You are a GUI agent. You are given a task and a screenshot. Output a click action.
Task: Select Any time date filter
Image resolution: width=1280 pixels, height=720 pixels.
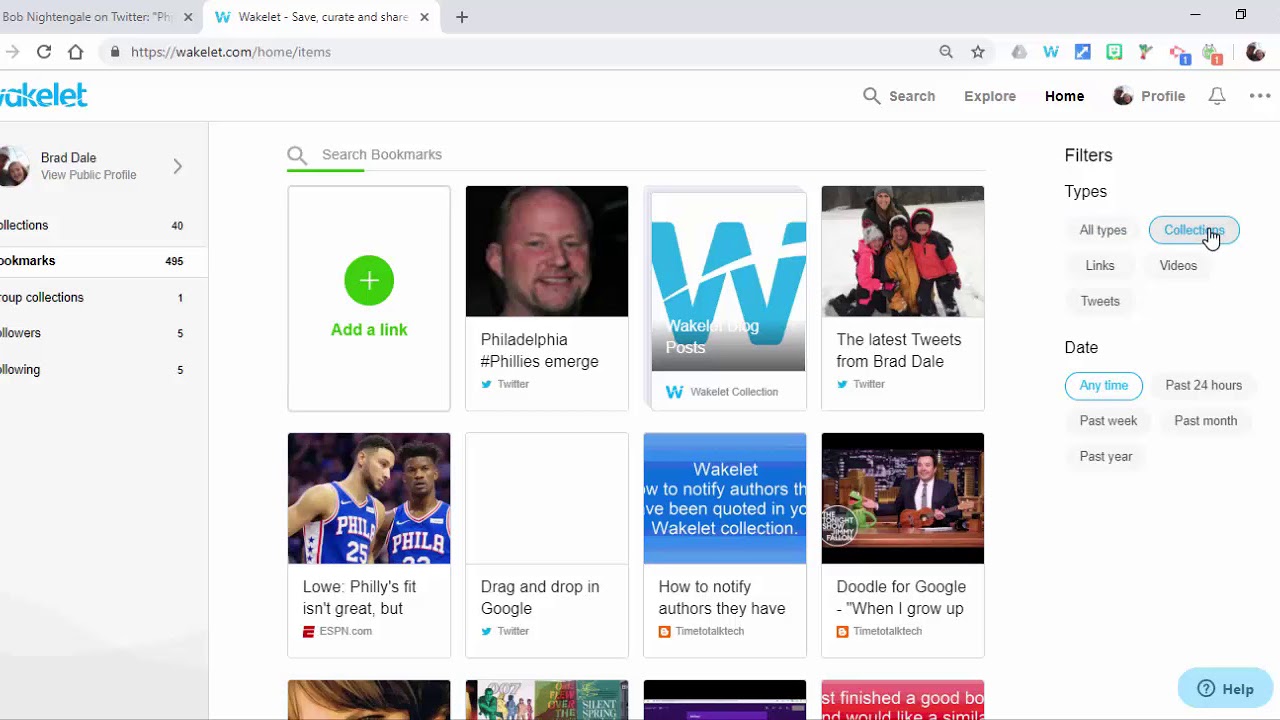pyautogui.click(x=1104, y=385)
